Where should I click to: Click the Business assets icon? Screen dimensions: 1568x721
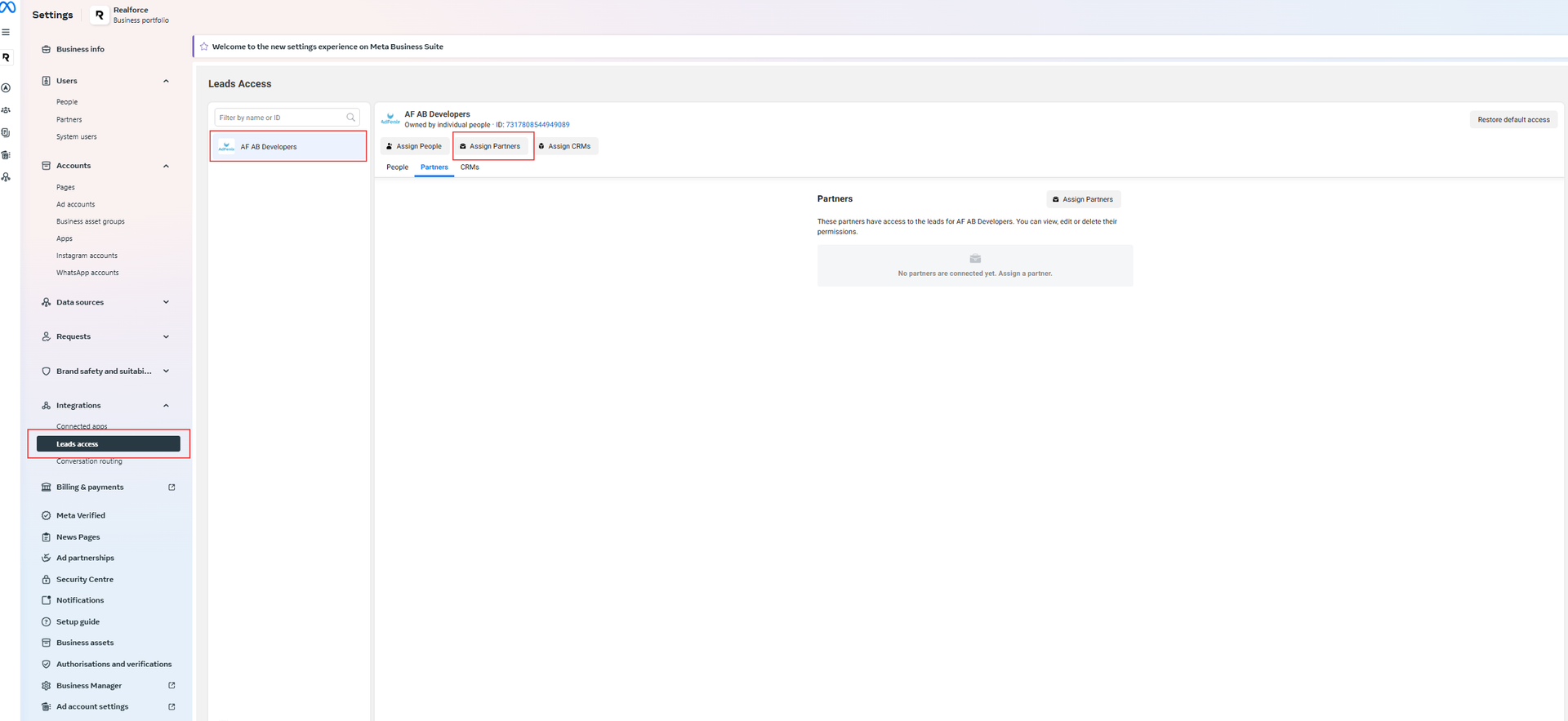click(x=46, y=643)
